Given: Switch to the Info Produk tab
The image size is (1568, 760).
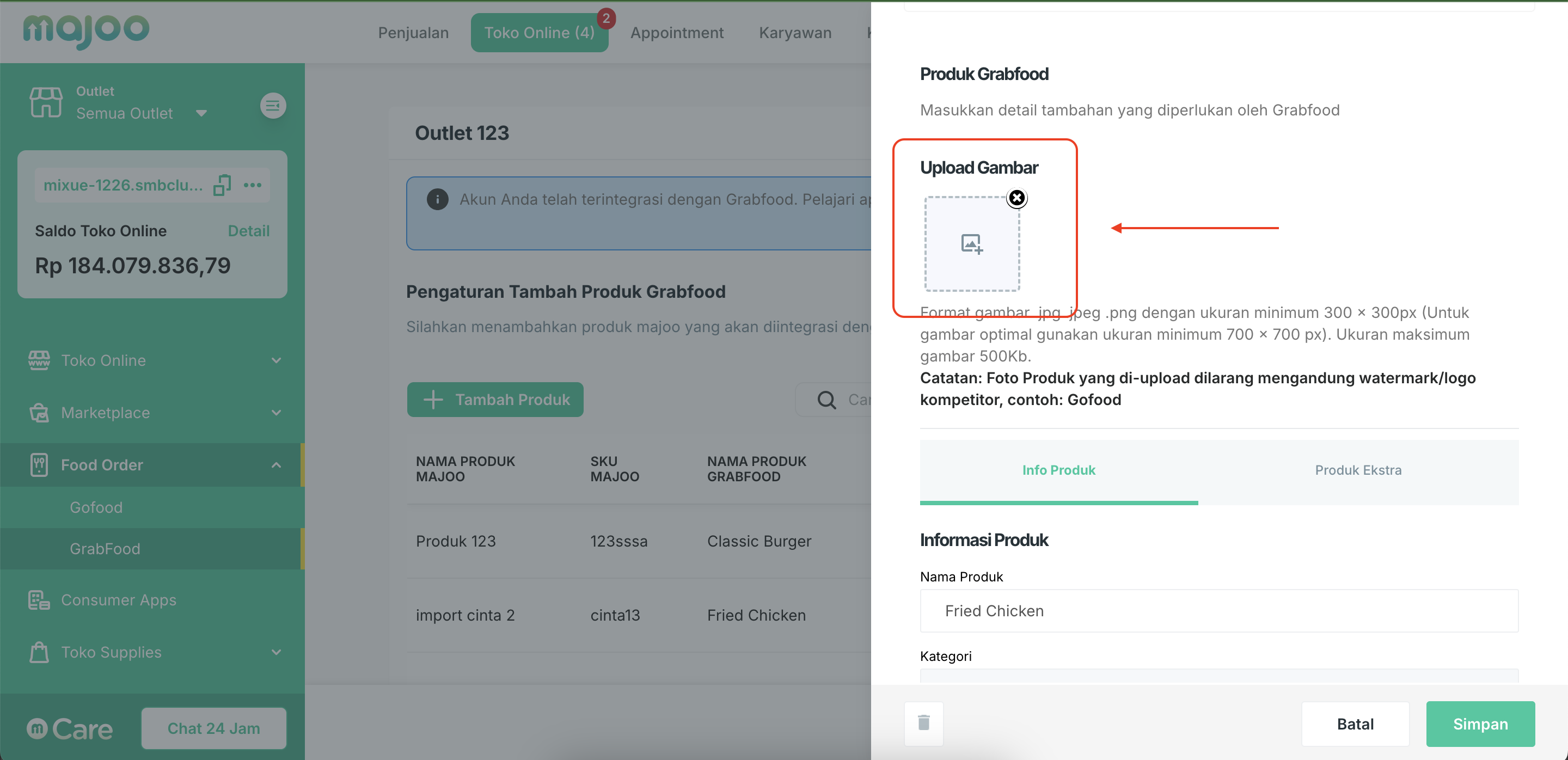Looking at the screenshot, I should 1058,471.
